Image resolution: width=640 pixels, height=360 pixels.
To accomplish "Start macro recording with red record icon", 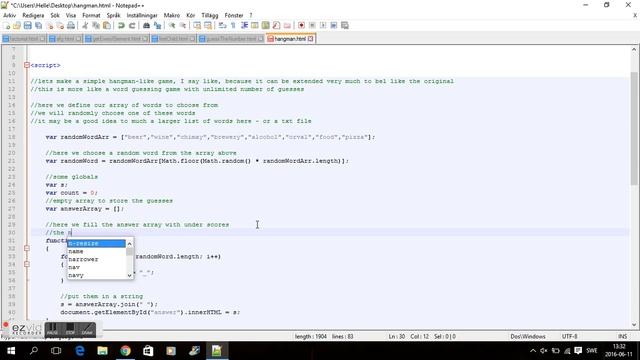I will click(x=301, y=26).
